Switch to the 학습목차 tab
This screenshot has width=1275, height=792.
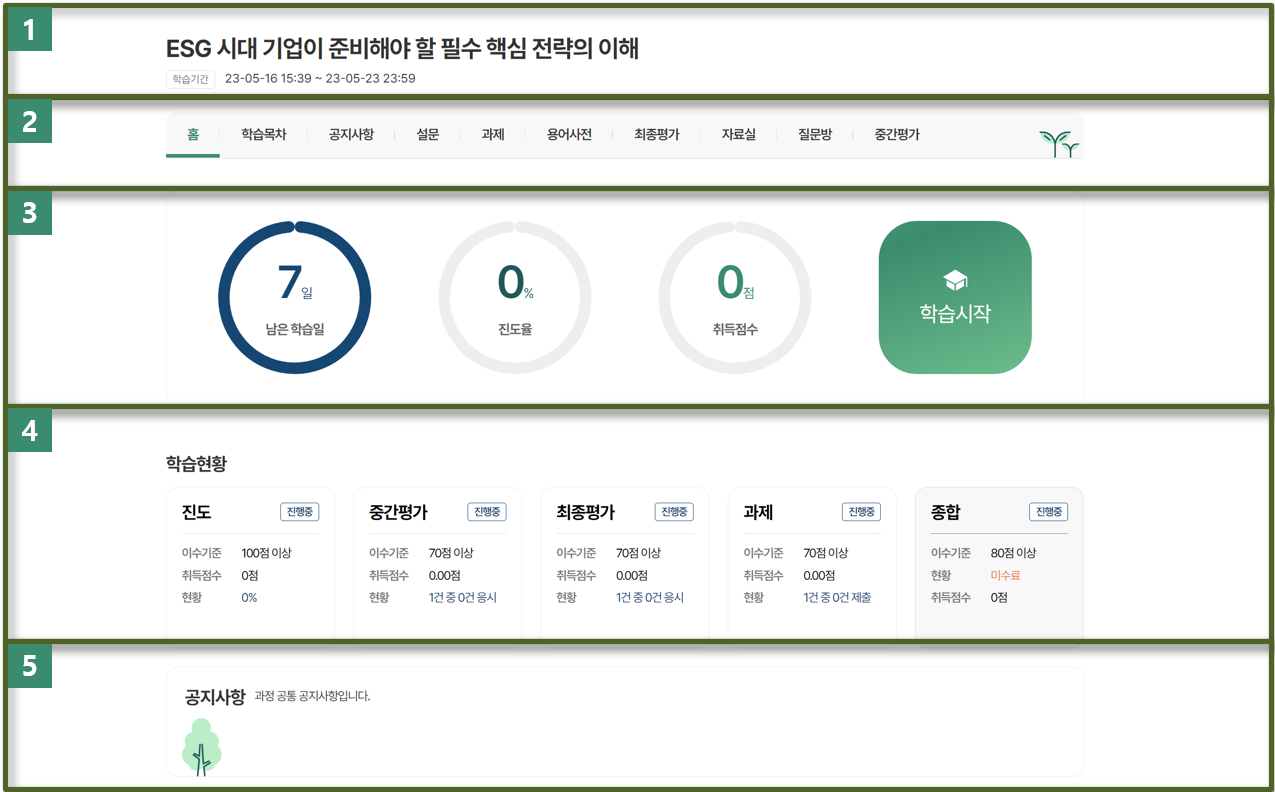[263, 134]
